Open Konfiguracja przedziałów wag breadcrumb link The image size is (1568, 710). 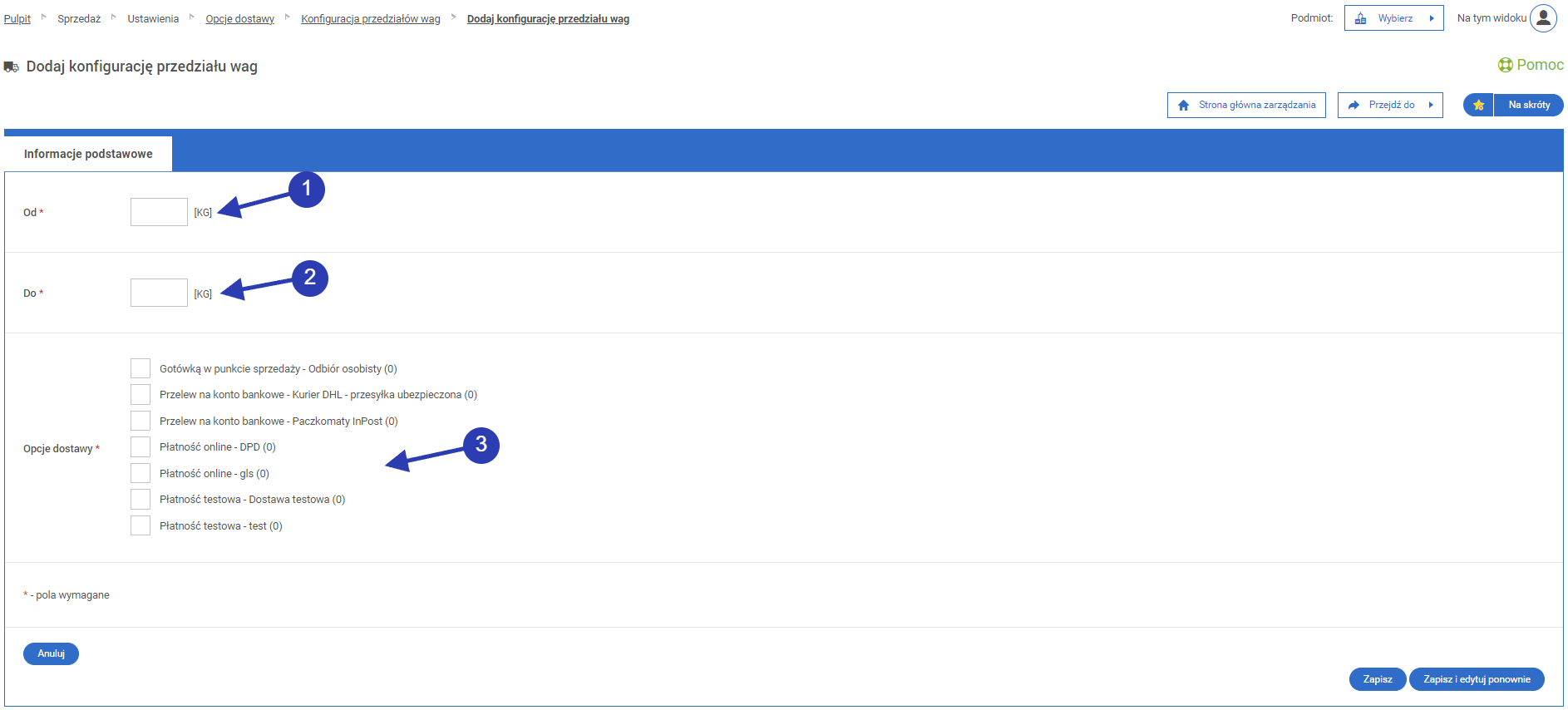pyautogui.click(x=370, y=19)
